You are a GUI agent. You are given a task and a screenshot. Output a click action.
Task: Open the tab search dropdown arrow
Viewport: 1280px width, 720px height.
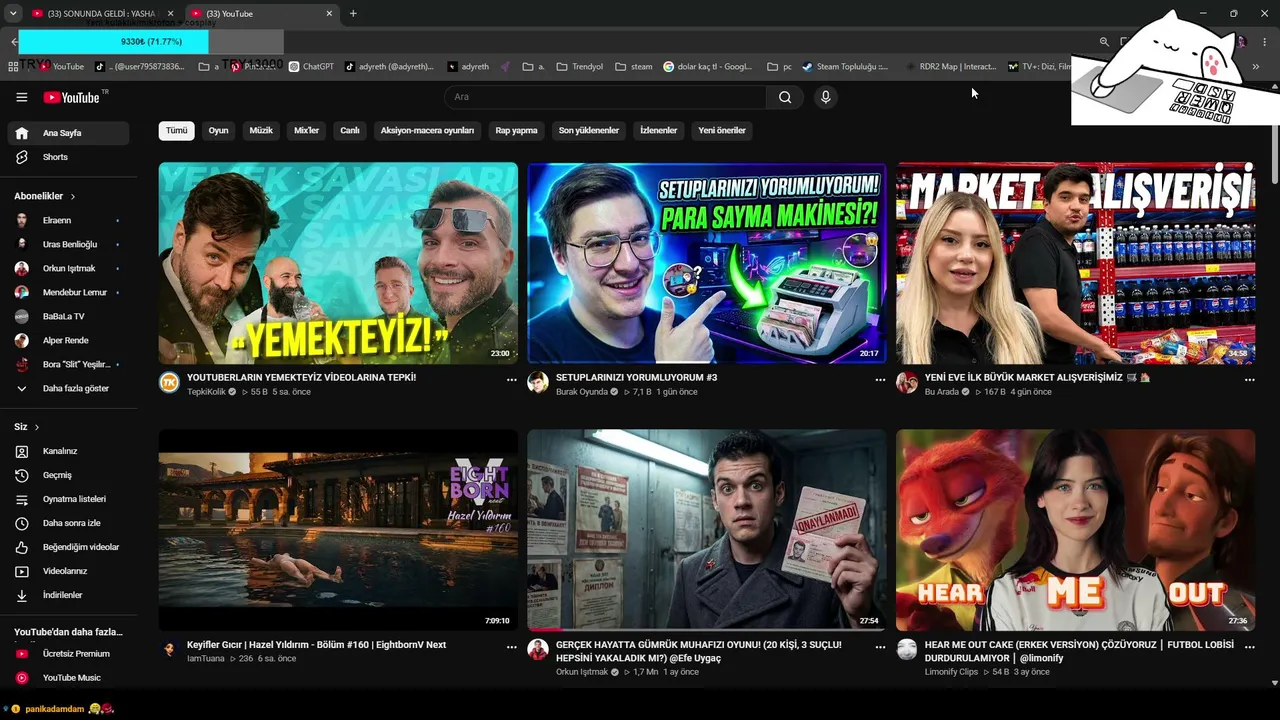13,13
